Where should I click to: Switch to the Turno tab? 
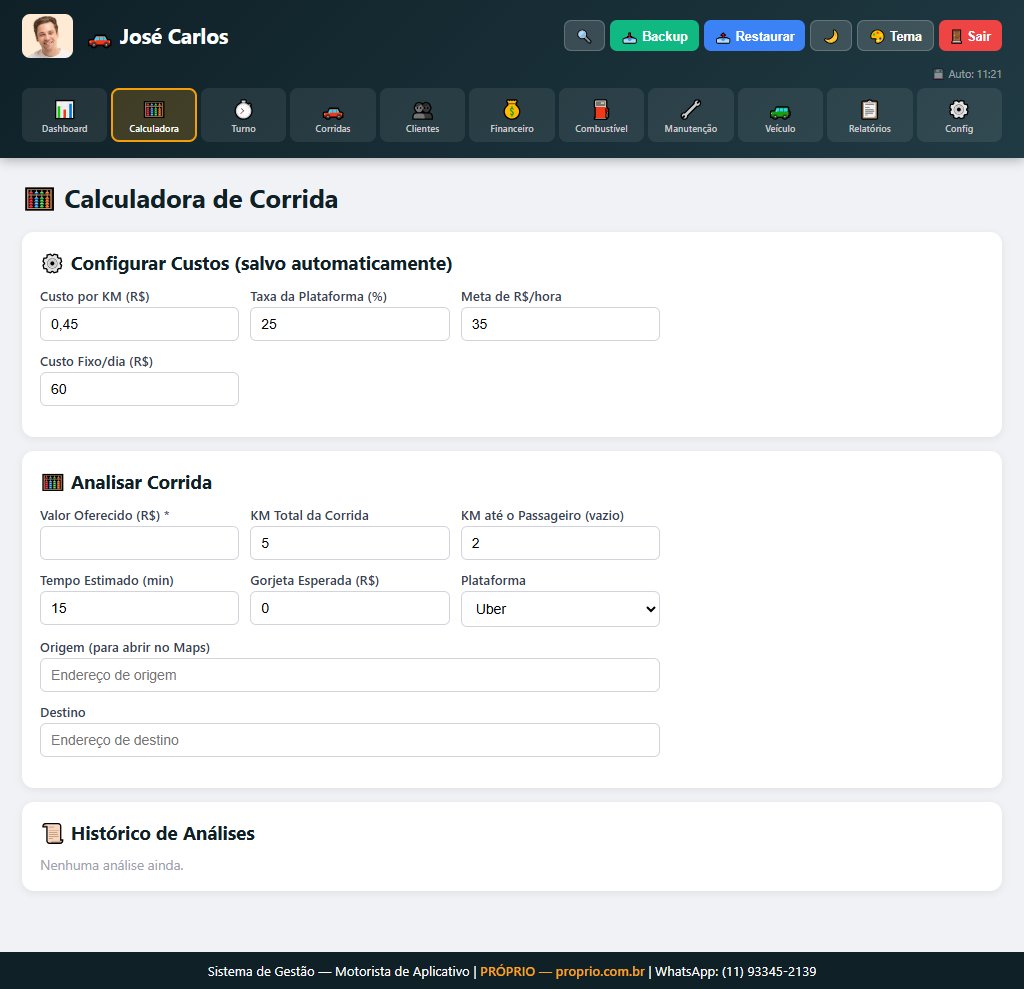pyautogui.click(x=244, y=115)
